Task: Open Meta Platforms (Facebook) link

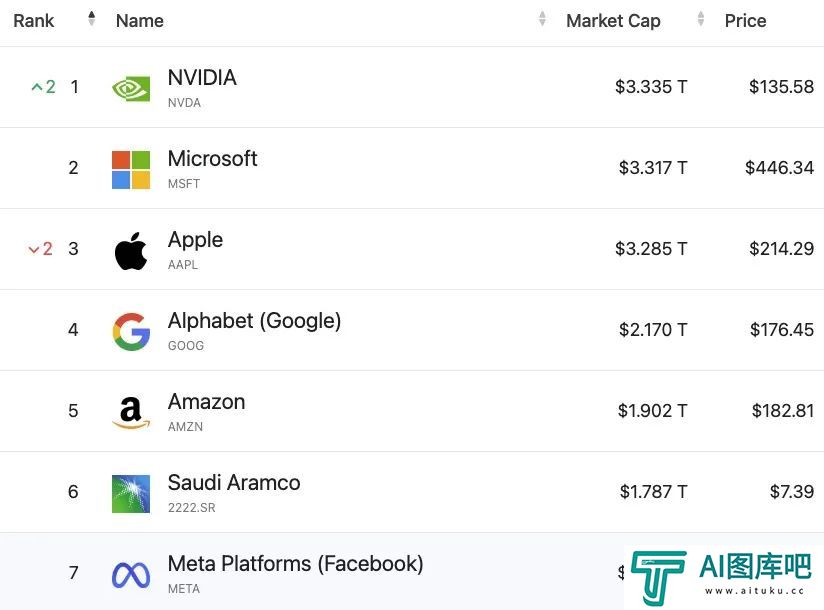Action: [x=295, y=564]
